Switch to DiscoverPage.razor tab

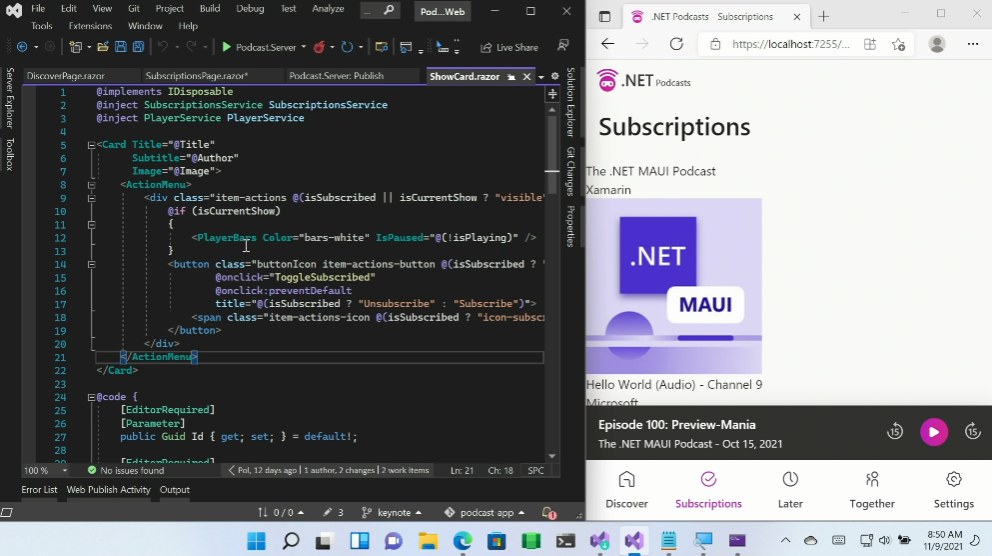click(x=66, y=76)
